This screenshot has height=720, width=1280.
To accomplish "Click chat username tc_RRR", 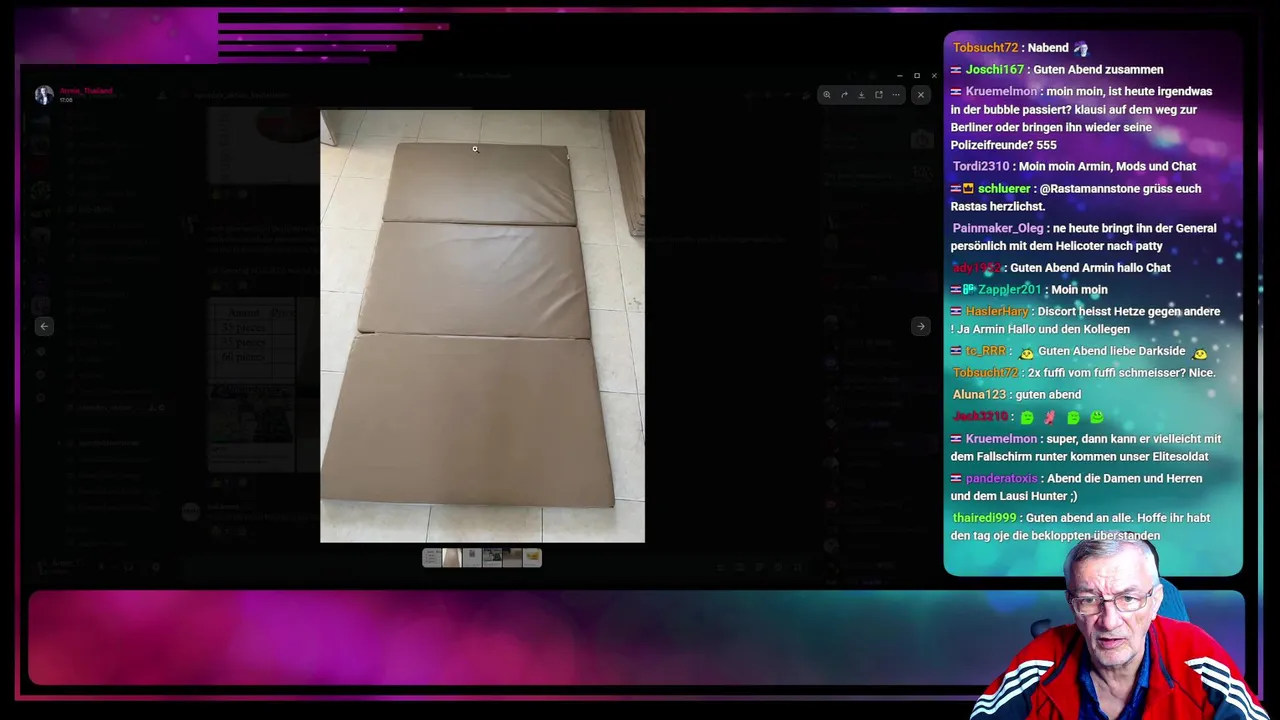I will pyautogui.click(x=986, y=352).
